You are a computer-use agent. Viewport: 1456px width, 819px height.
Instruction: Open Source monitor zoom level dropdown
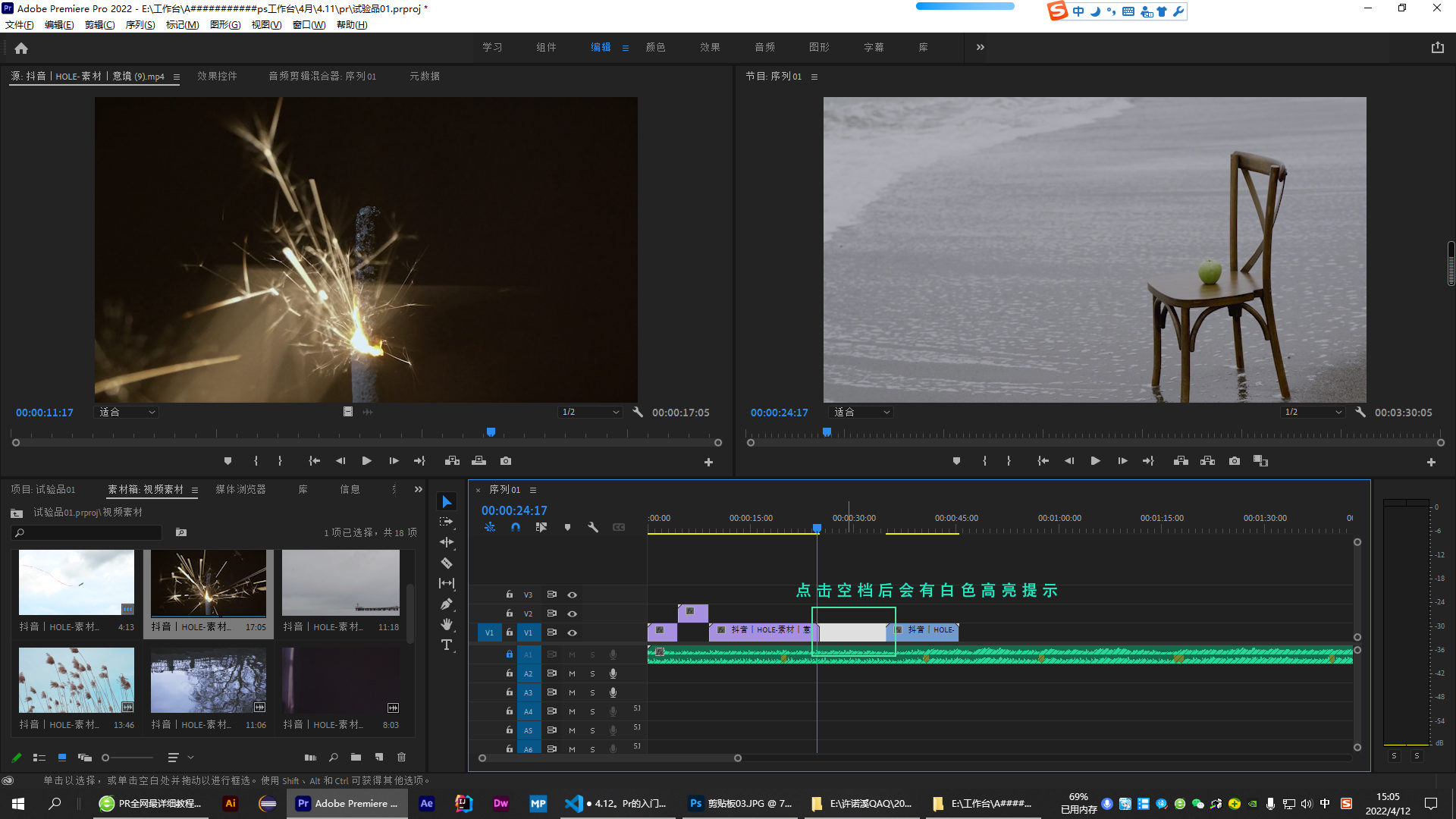coord(127,412)
